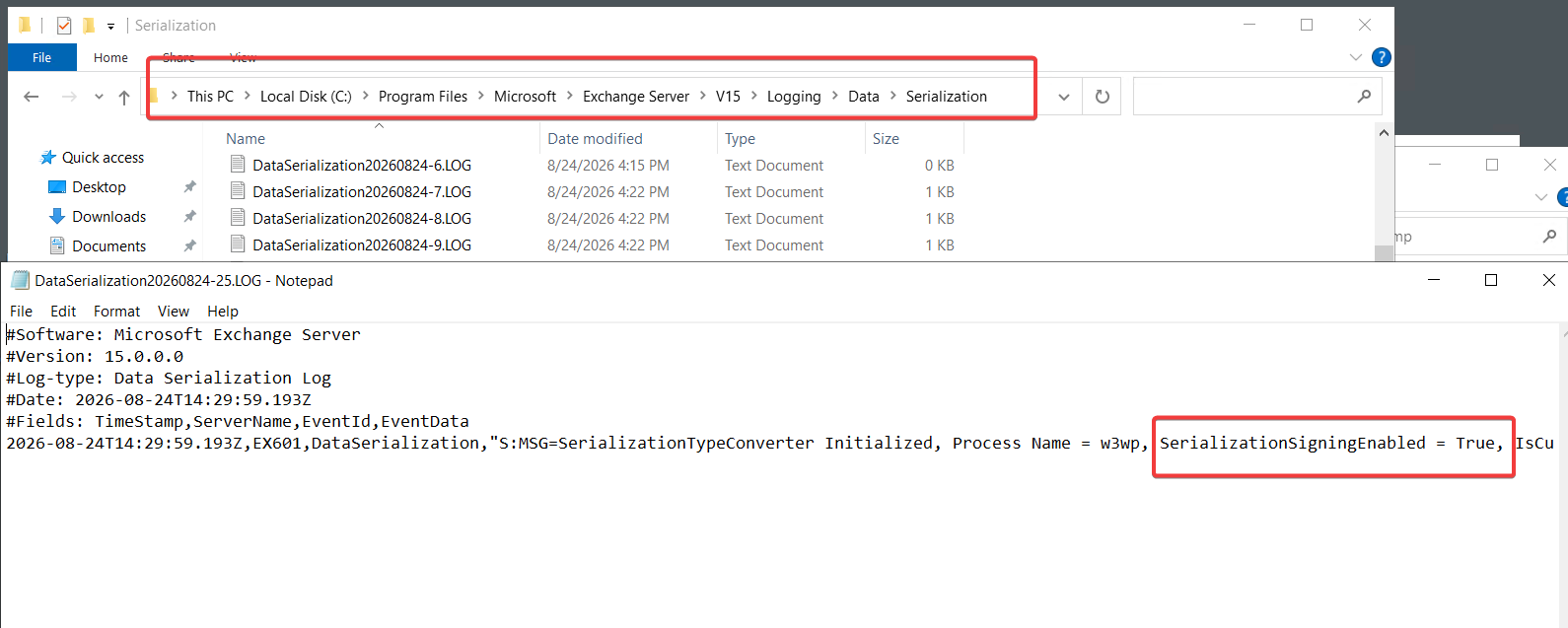Image resolution: width=1568 pixels, height=628 pixels.
Task: Click the folder icon in Explorer title bar
Action: click(x=25, y=25)
